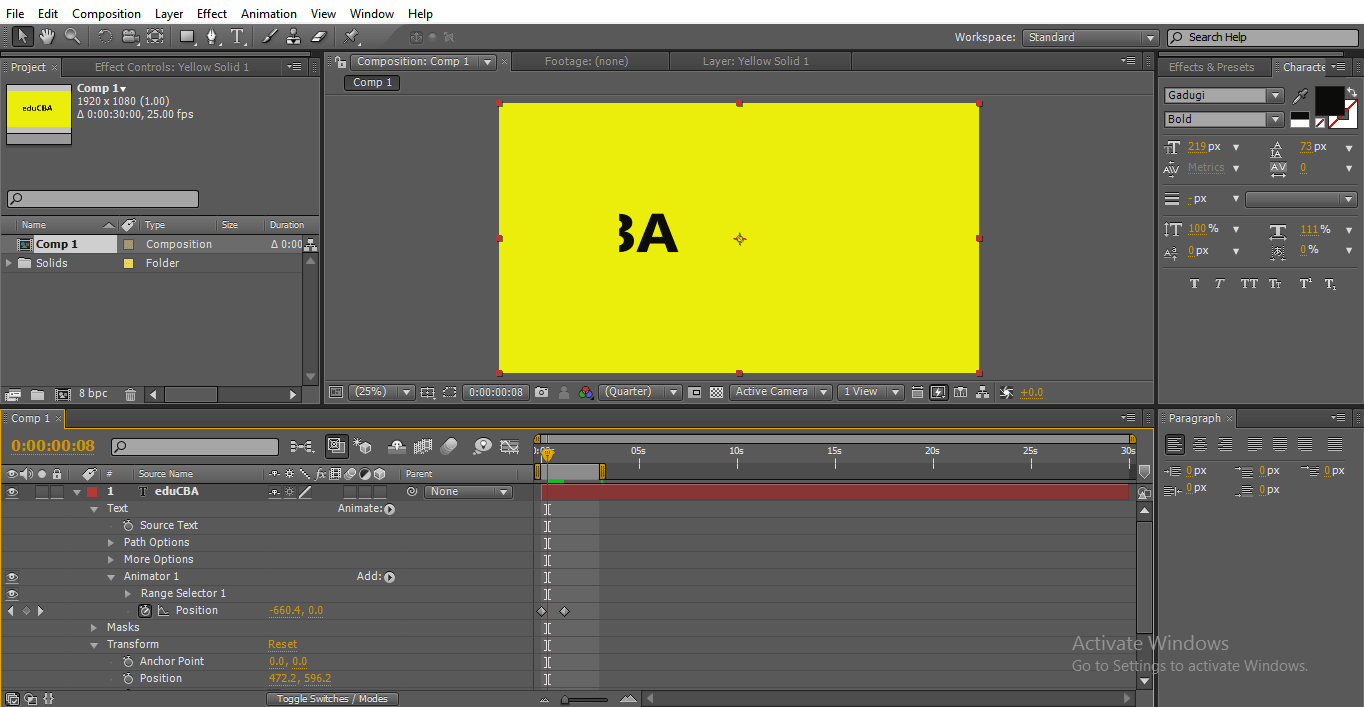Viewport: 1364px width, 707px height.
Task: Open the Comp 1 flowchart viewer icon
Action: pyautogui.click(x=983, y=392)
